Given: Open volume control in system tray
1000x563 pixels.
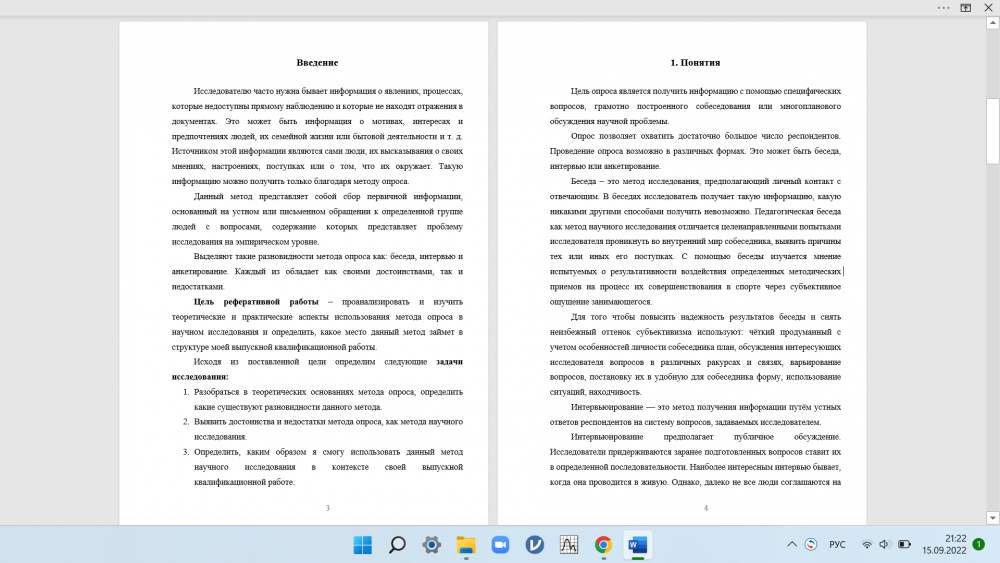Looking at the screenshot, I should (x=885, y=545).
